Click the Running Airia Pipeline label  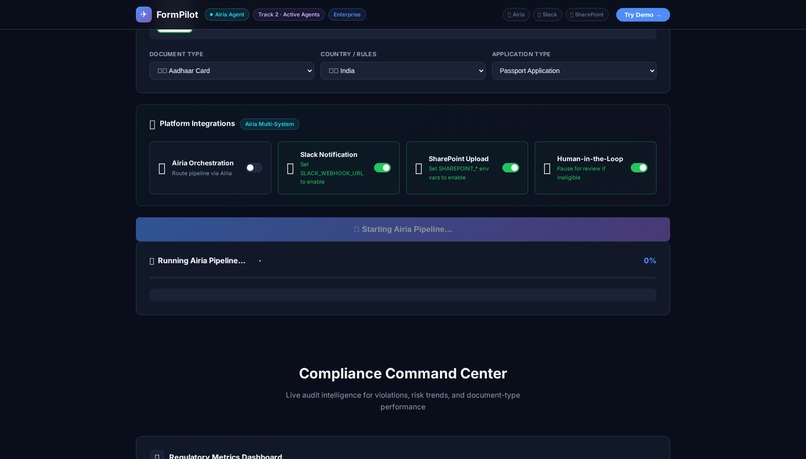pos(201,261)
